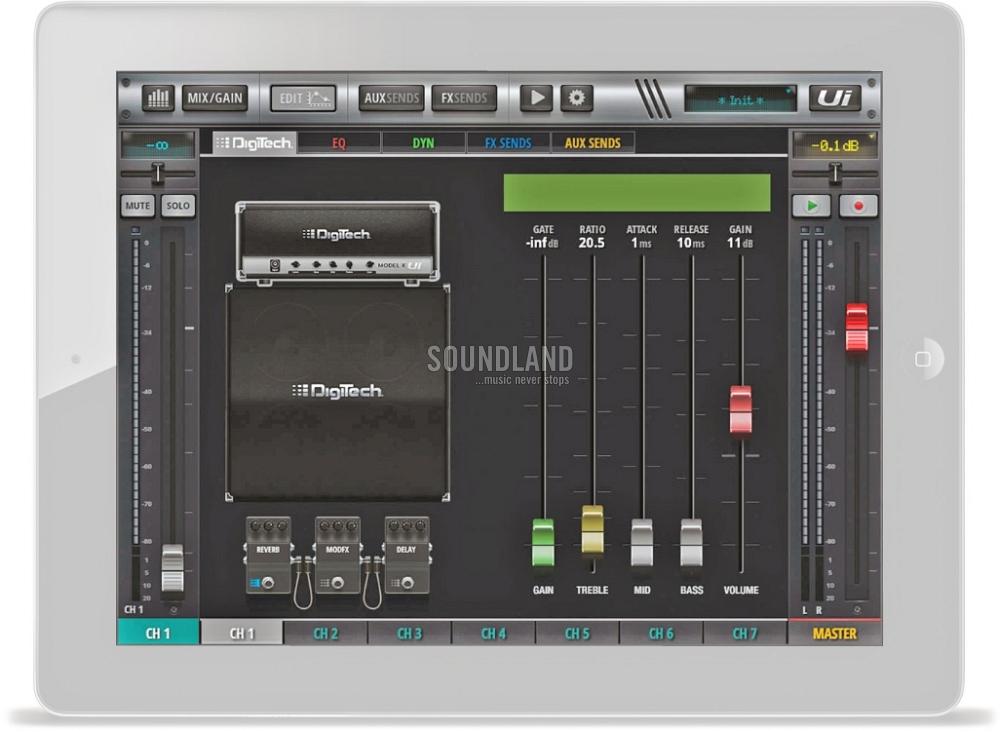
Task: Select the grey CH 1 channel tab
Action: pyautogui.click(x=242, y=633)
